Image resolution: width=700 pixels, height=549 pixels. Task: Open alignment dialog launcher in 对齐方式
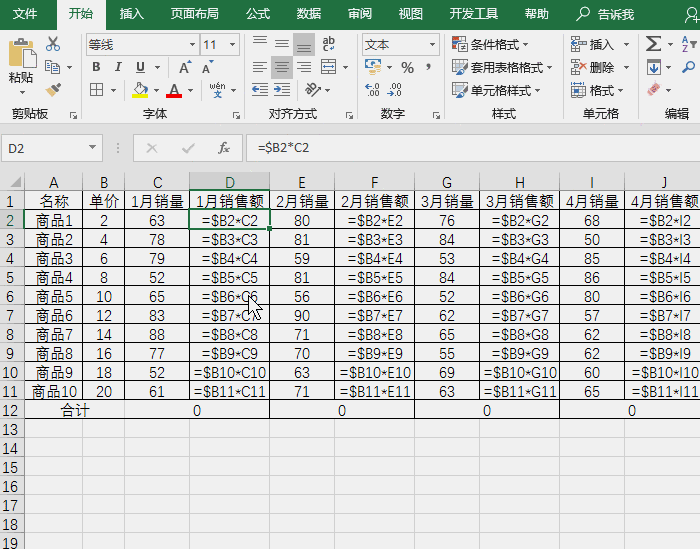tap(350, 116)
